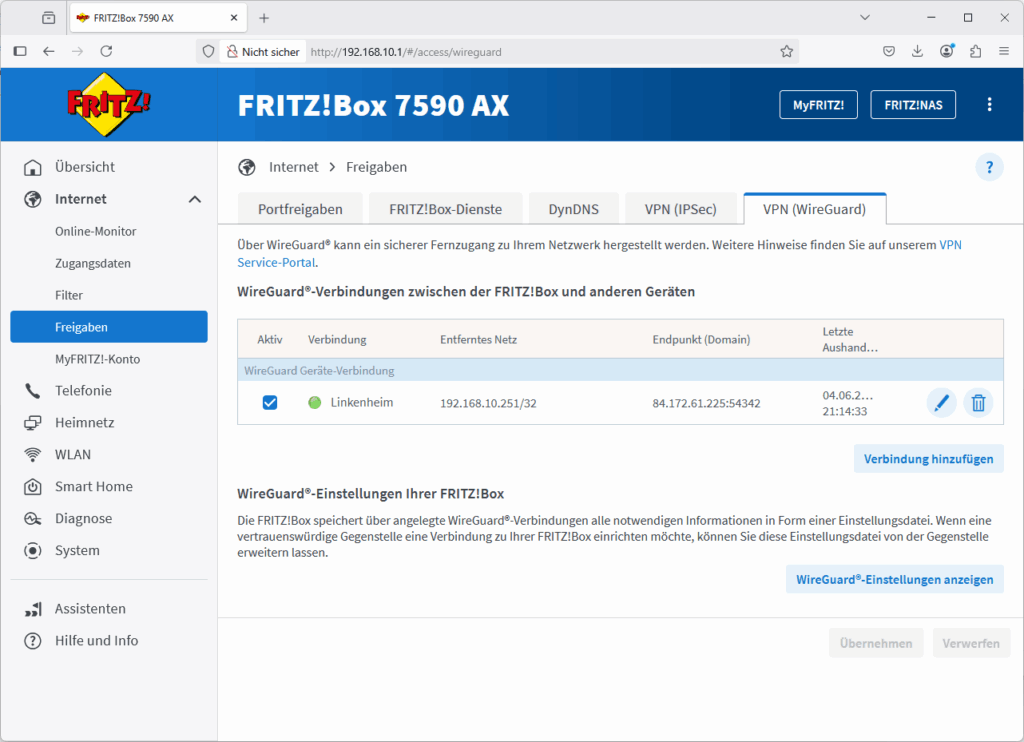Click the Pocket save icon
Screen dimensions: 1024x742
tap(889, 51)
